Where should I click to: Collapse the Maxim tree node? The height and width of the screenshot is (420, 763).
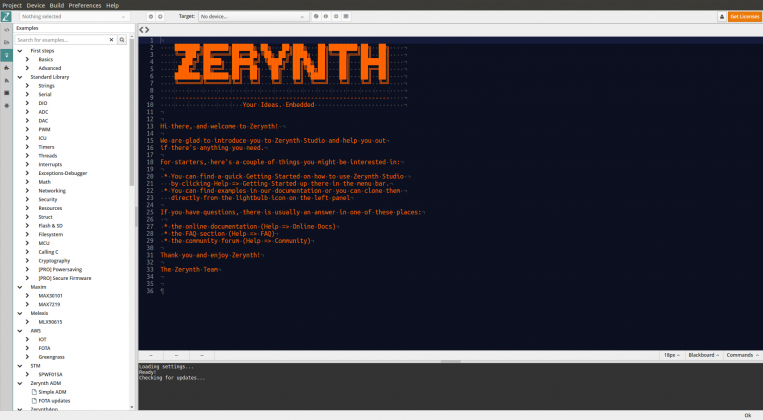tap(20, 287)
